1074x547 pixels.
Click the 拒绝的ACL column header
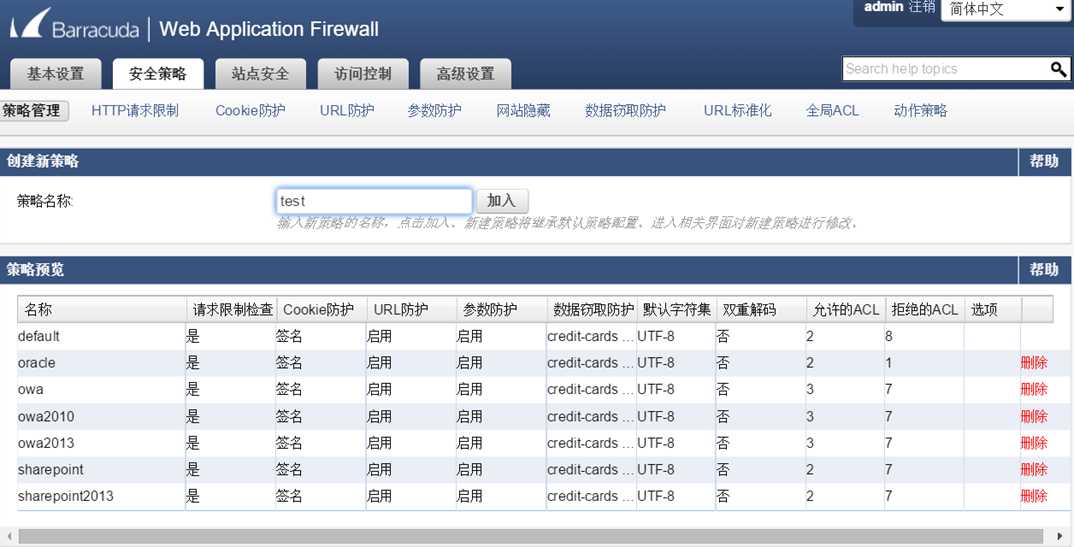click(x=925, y=309)
